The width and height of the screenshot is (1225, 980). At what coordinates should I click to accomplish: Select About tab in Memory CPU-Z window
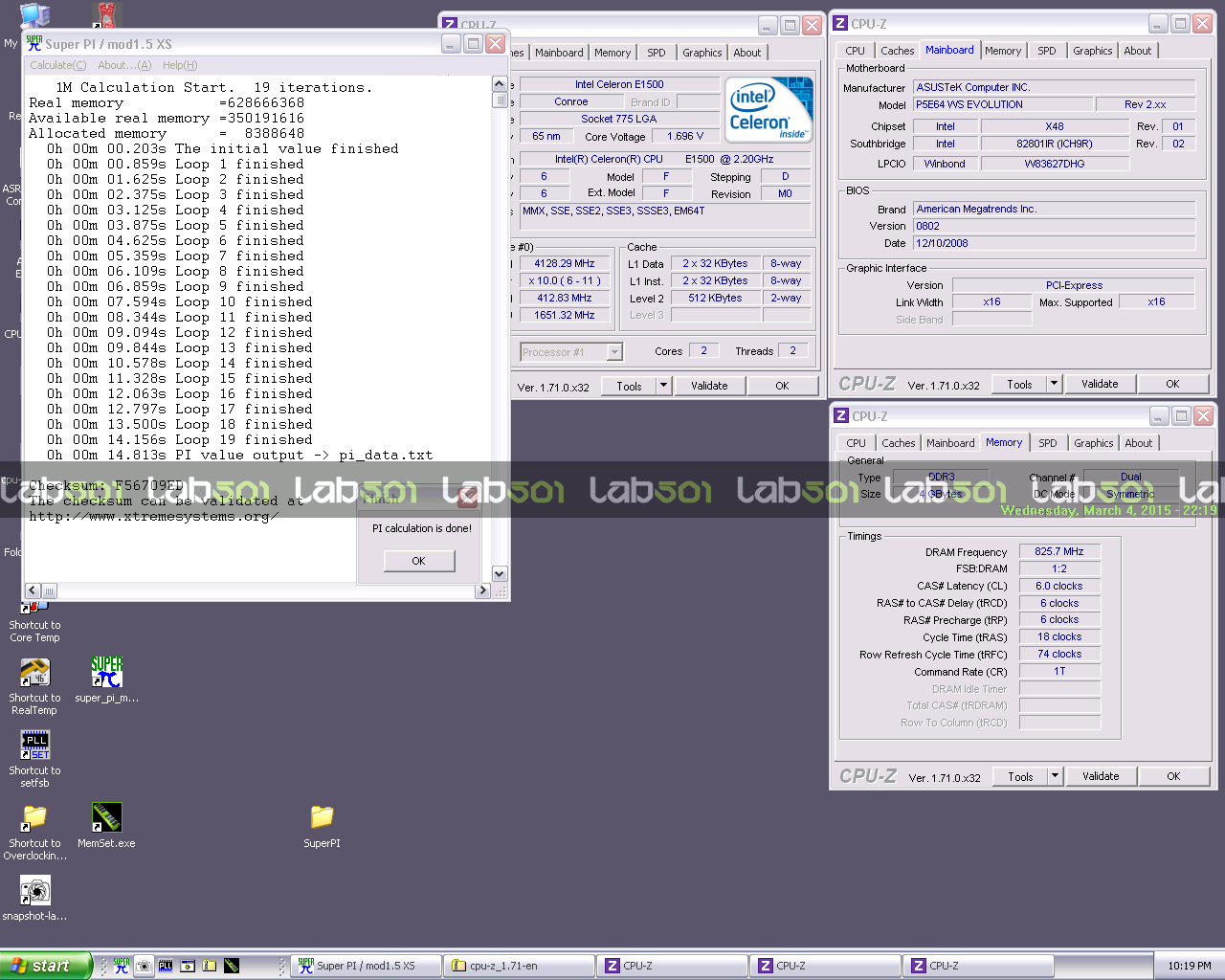pyautogui.click(x=1139, y=443)
